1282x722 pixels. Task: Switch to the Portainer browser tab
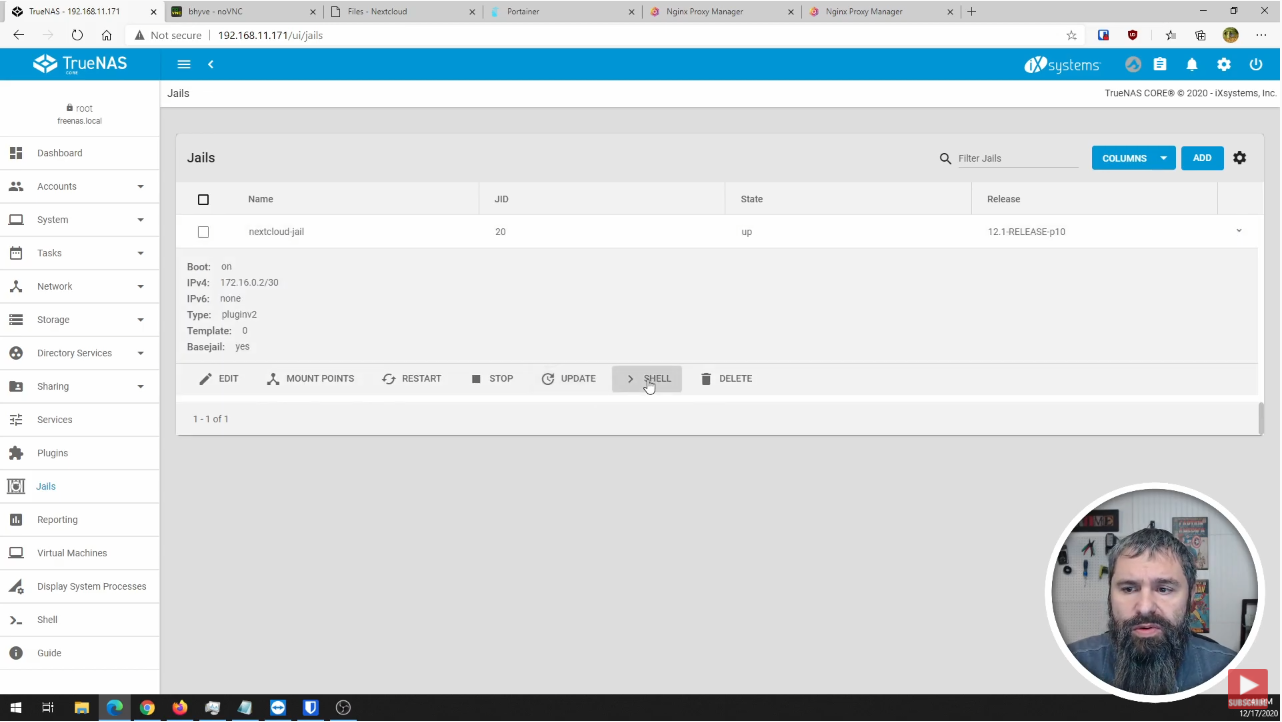click(x=561, y=12)
